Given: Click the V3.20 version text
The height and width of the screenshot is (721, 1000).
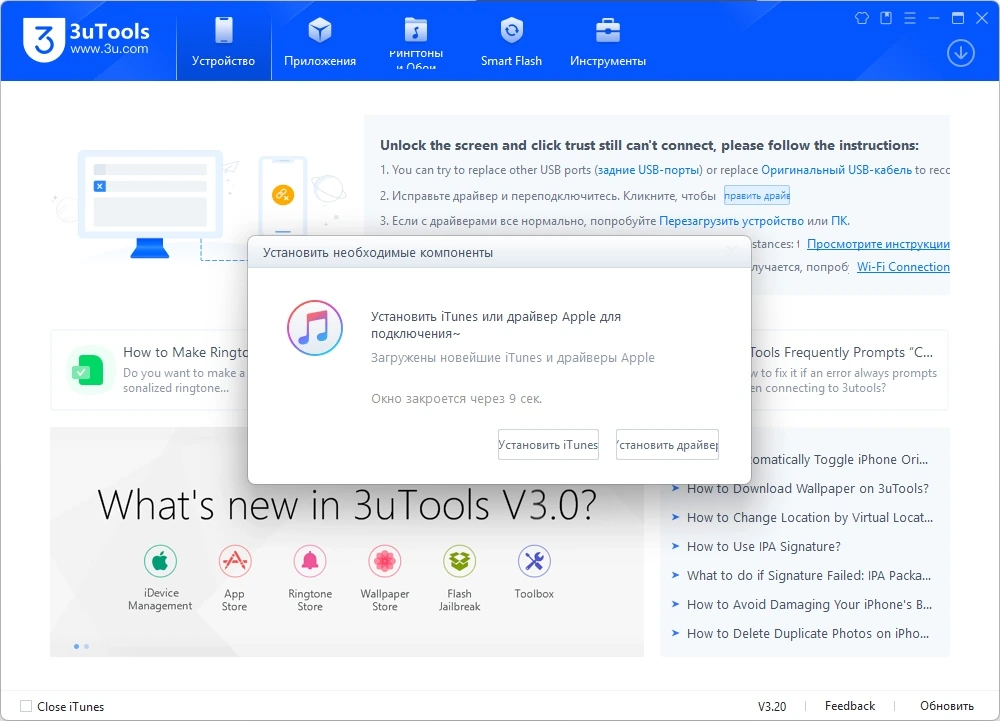Looking at the screenshot, I should coord(772,706).
